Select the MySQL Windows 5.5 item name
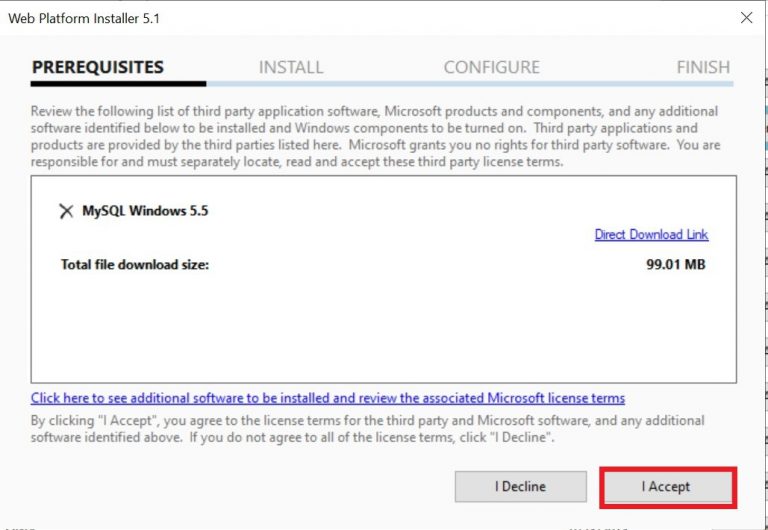Viewport: 768px width, 530px height. tap(145, 211)
